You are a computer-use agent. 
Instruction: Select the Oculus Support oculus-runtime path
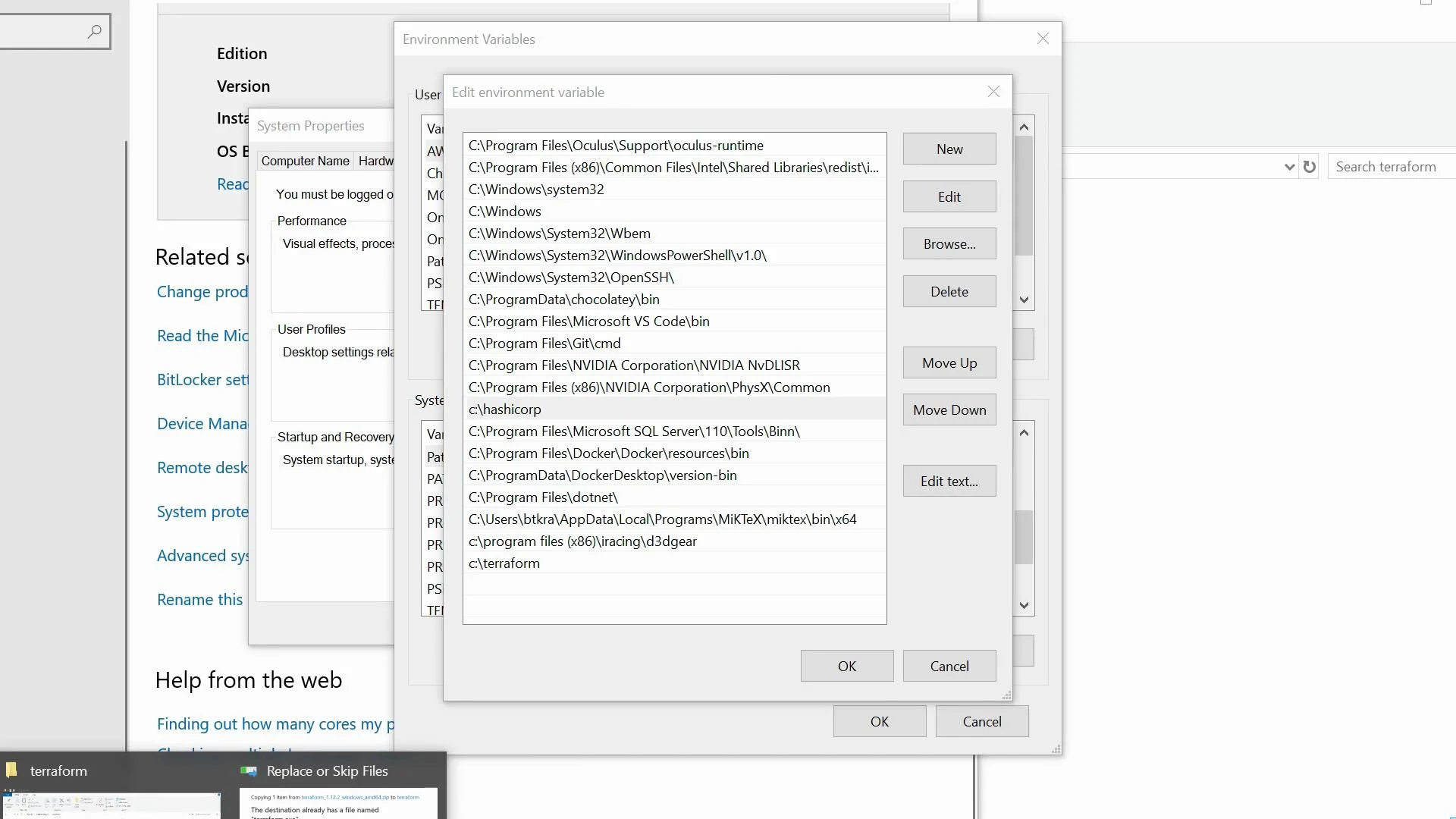[x=675, y=146]
